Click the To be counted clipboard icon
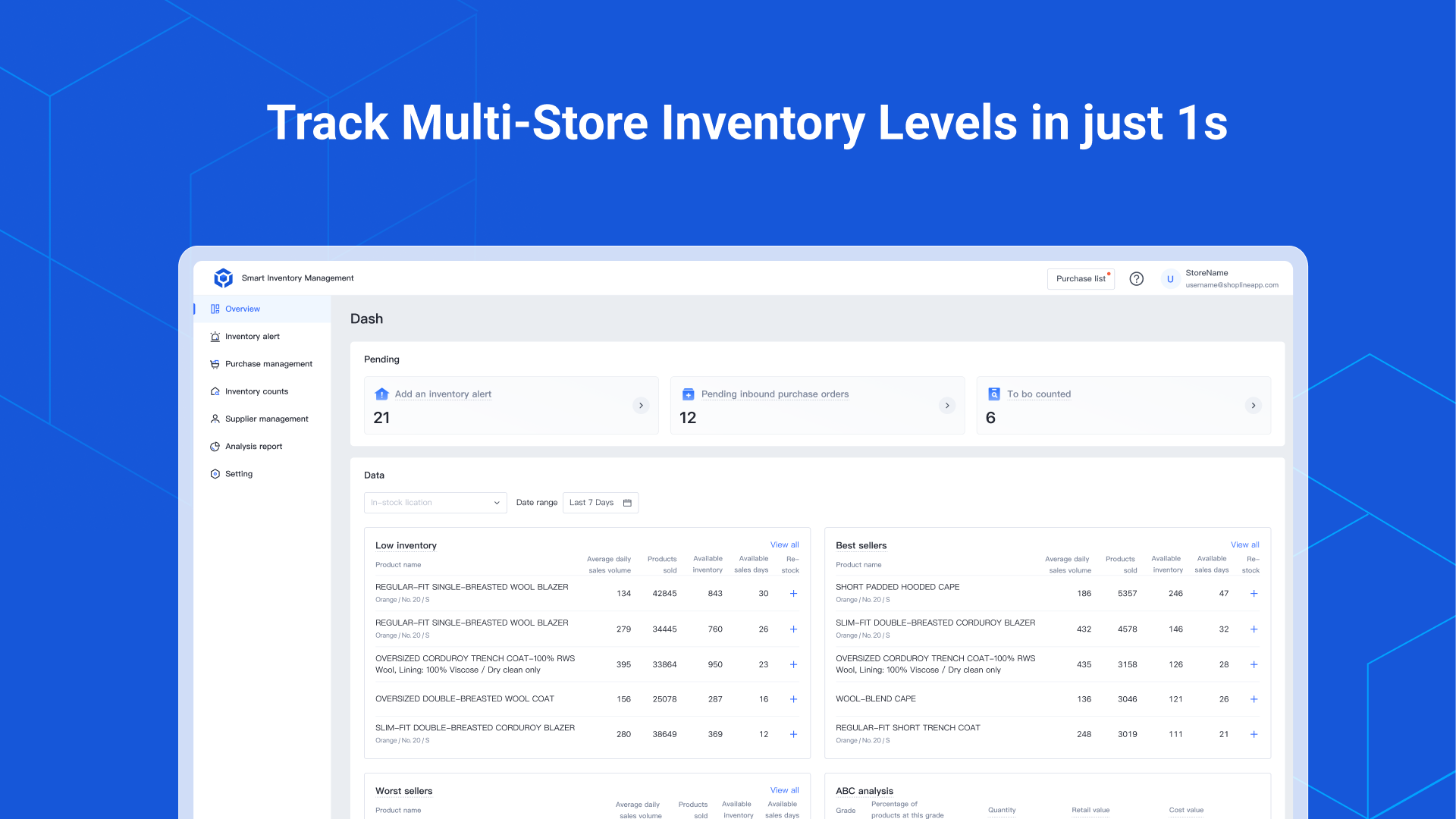1456x819 pixels. [994, 394]
